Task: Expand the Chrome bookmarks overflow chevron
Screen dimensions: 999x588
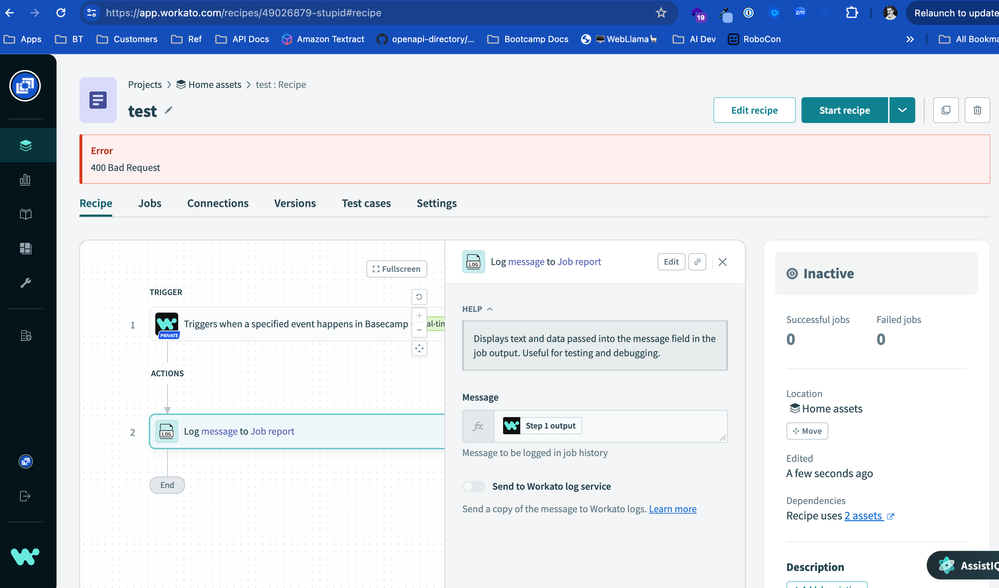Action: 910,39
